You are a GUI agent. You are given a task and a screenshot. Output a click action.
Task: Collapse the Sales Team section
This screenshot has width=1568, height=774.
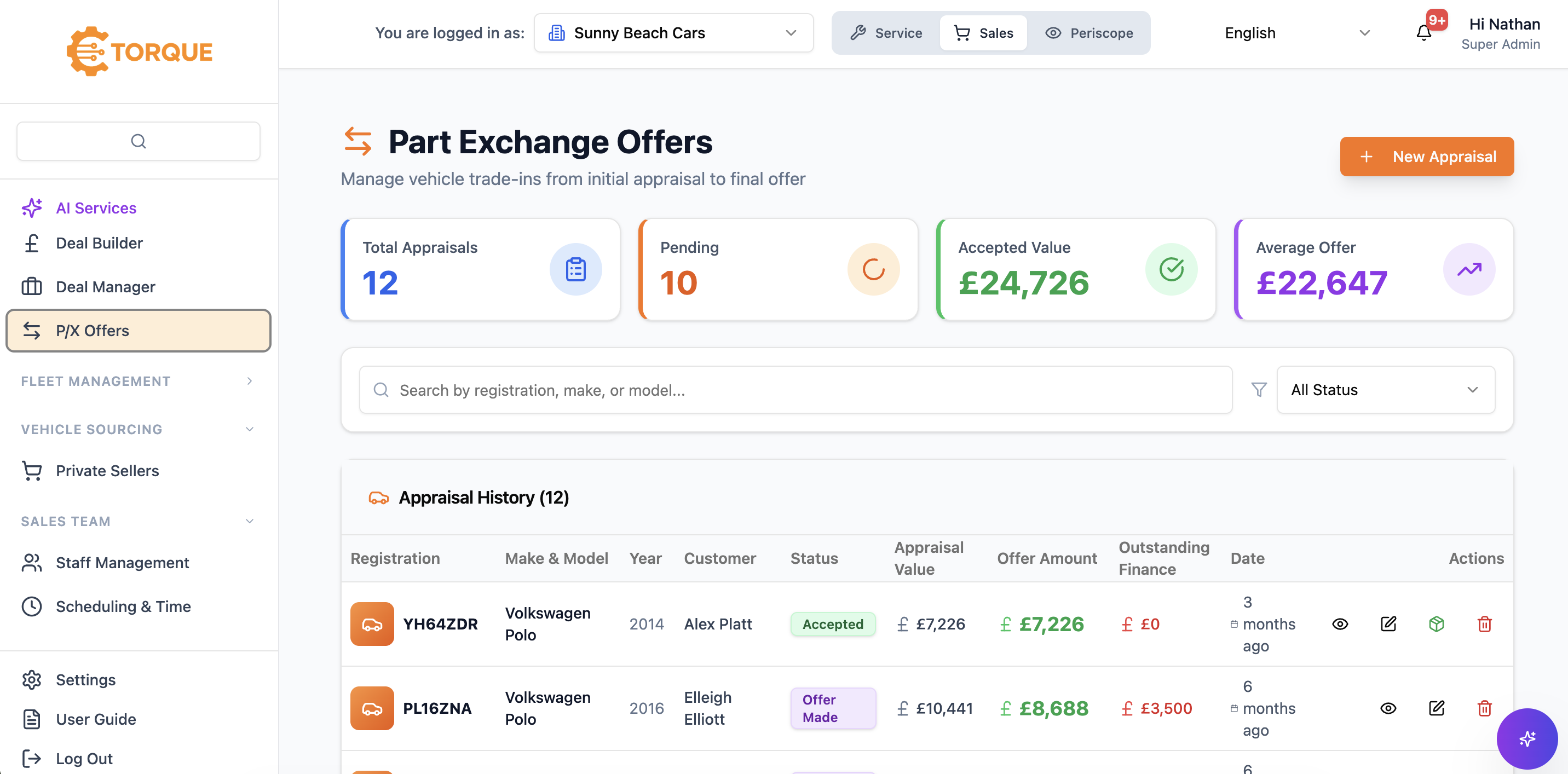coord(137,522)
